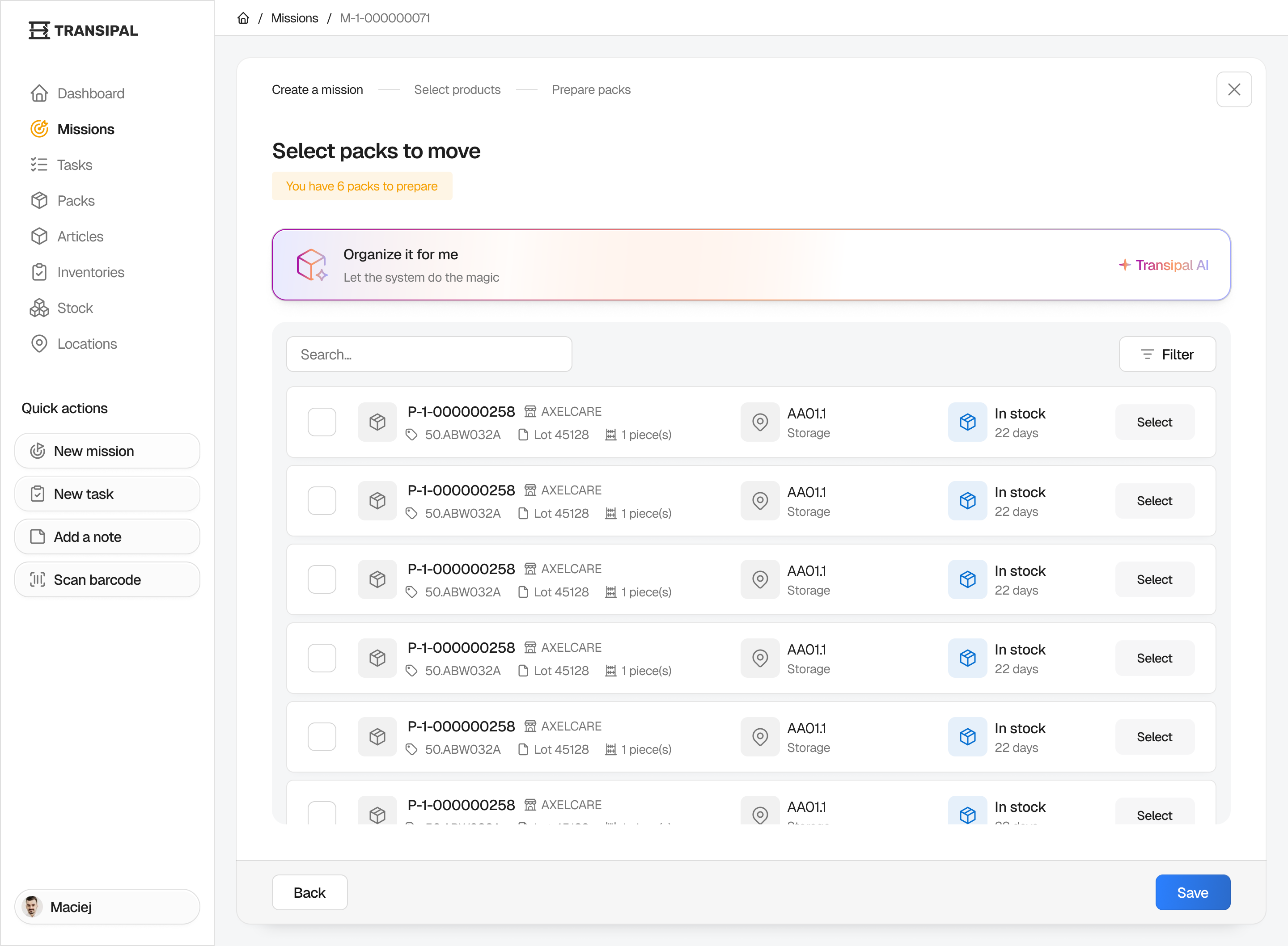1288x946 pixels.
Task: Go to the Select products step
Action: click(x=457, y=90)
